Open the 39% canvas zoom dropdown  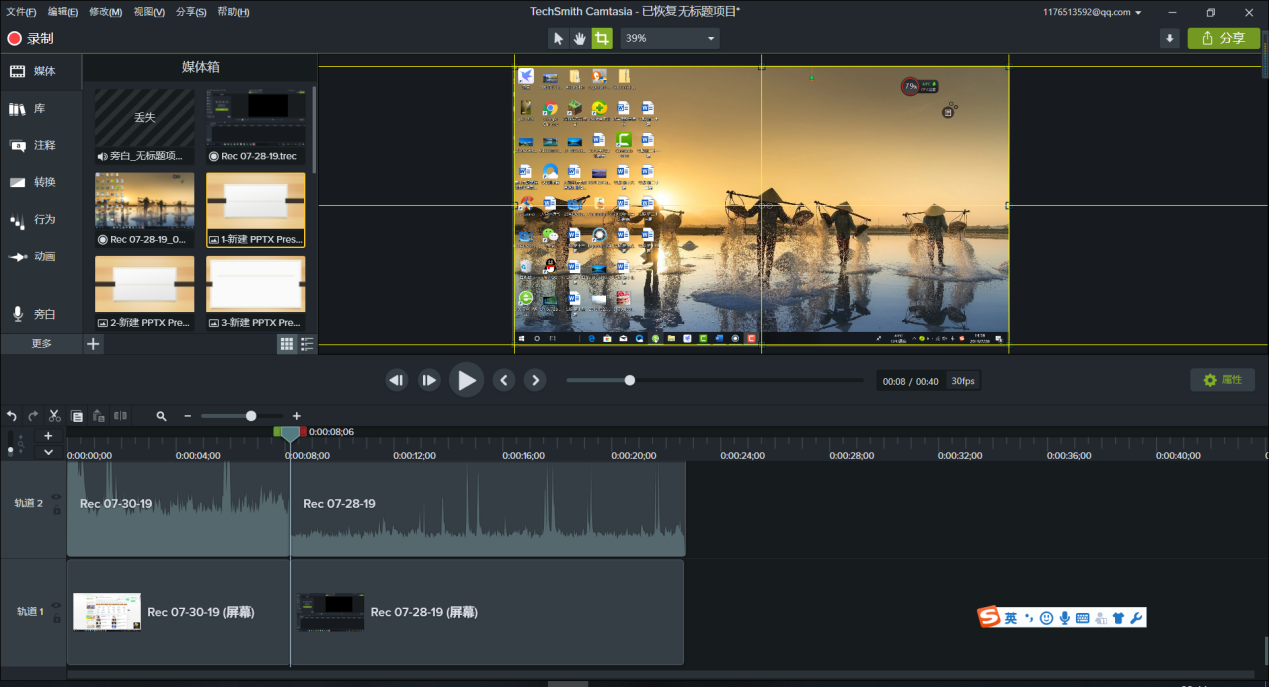pyautogui.click(x=670, y=39)
